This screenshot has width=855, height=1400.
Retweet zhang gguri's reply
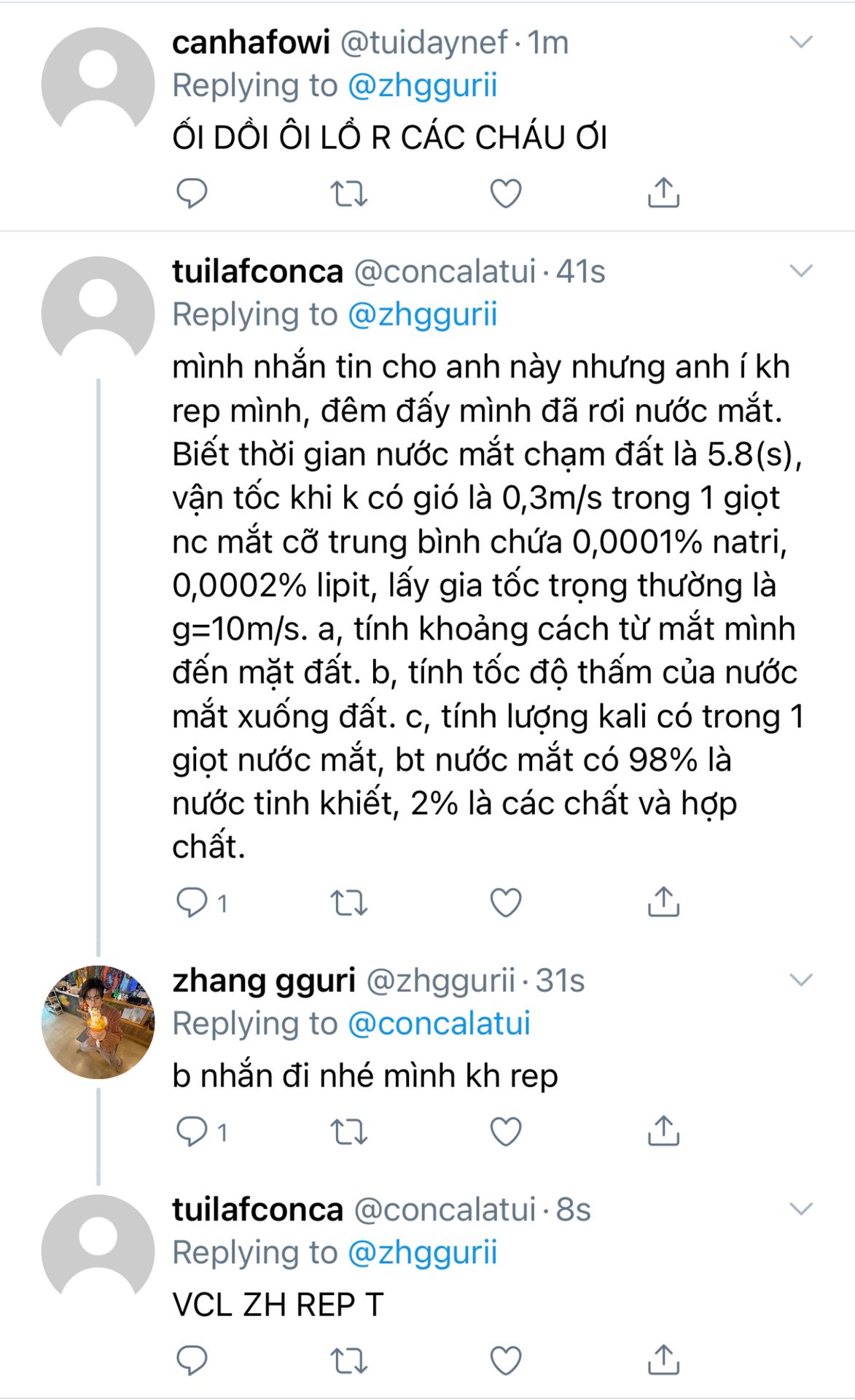(x=348, y=1132)
